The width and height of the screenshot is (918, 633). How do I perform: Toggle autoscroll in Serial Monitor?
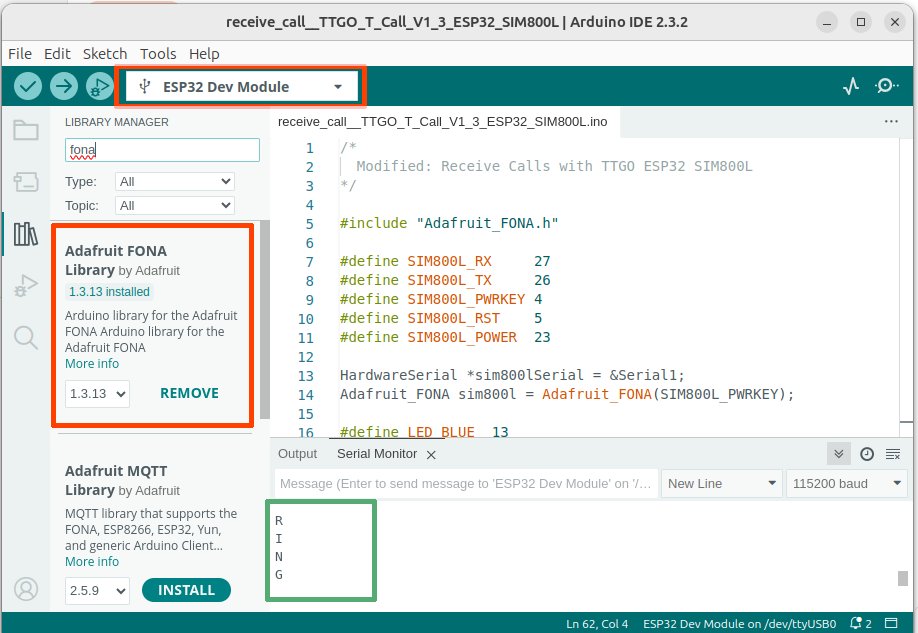click(x=839, y=454)
